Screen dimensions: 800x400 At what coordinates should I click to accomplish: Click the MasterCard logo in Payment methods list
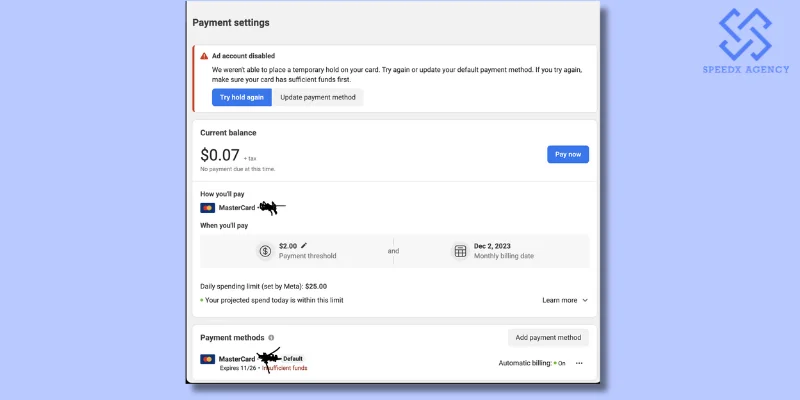(207, 358)
